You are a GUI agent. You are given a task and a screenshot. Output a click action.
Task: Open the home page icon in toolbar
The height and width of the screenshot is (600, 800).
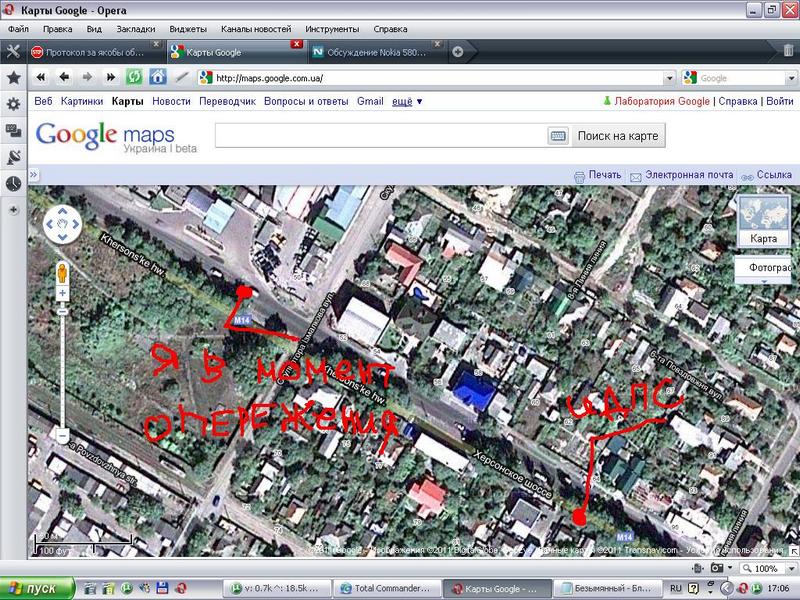click(158, 78)
